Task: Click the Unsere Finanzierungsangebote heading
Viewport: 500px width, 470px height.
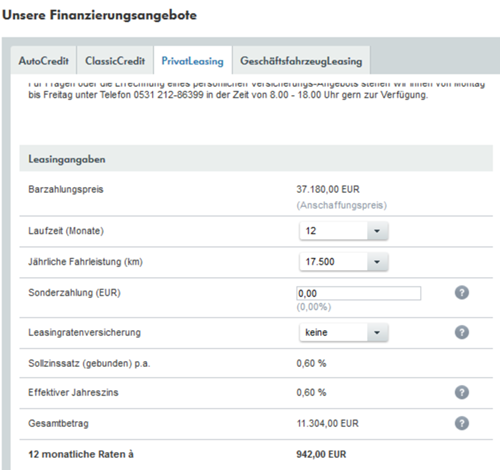Action: tap(99, 15)
